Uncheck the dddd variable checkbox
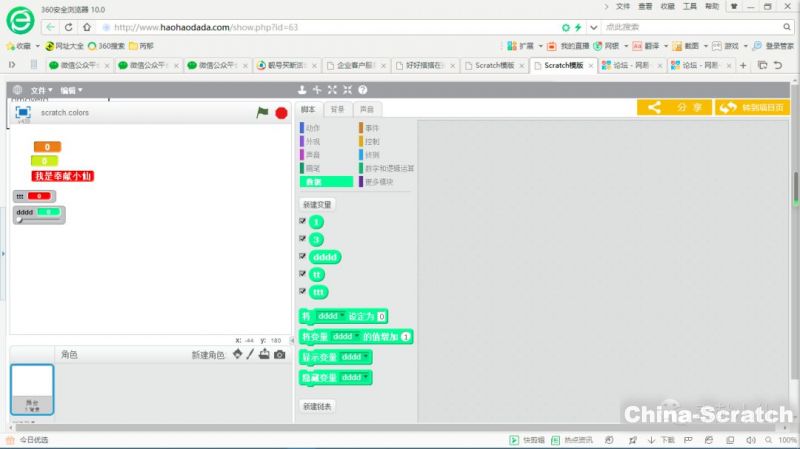The width and height of the screenshot is (800, 449). pyautogui.click(x=303, y=256)
